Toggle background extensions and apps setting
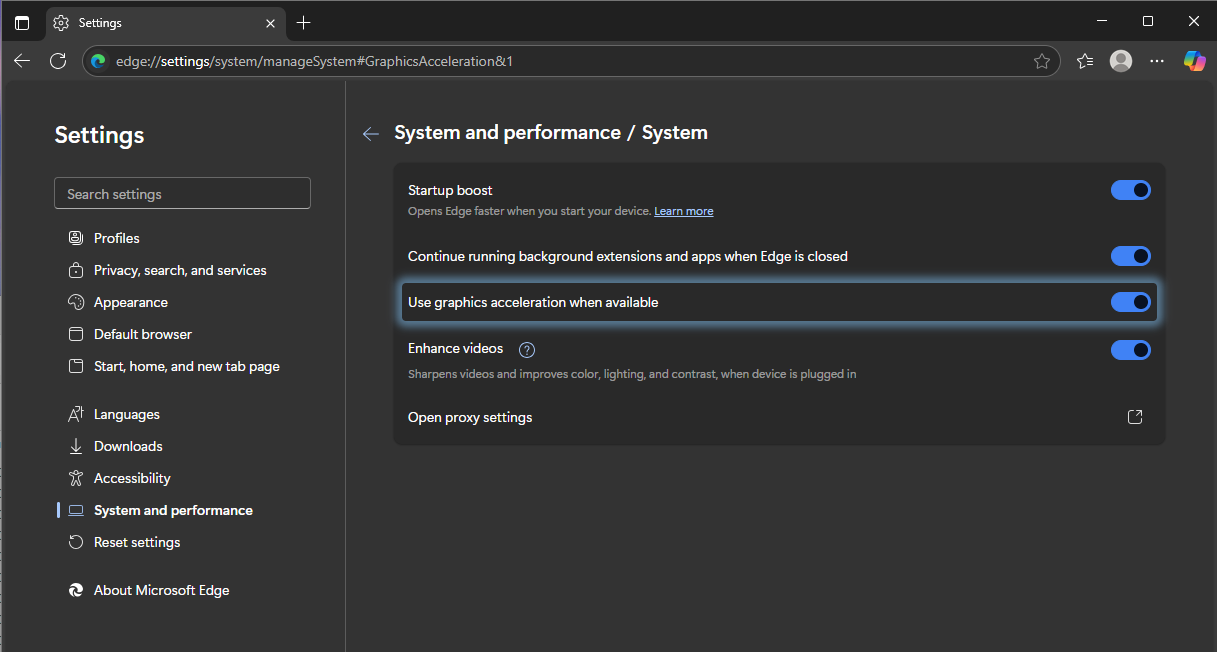Image resolution: width=1217 pixels, height=652 pixels. (1130, 256)
